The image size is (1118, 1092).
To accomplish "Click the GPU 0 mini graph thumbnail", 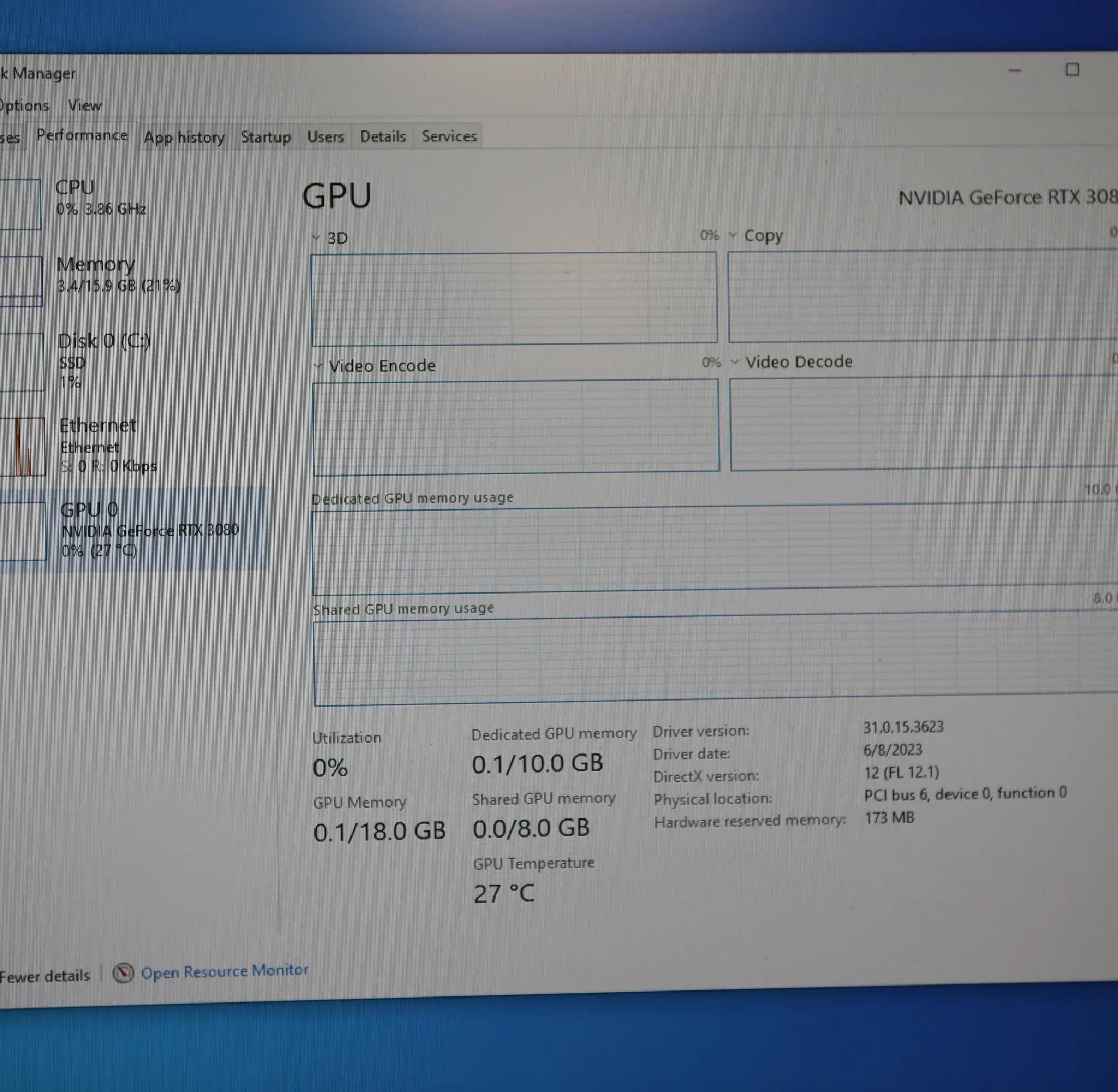I will pos(22,531).
